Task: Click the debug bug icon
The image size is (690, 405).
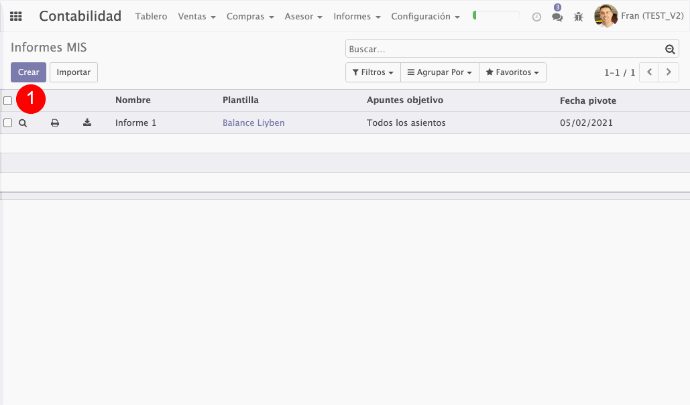Action: (578, 17)
